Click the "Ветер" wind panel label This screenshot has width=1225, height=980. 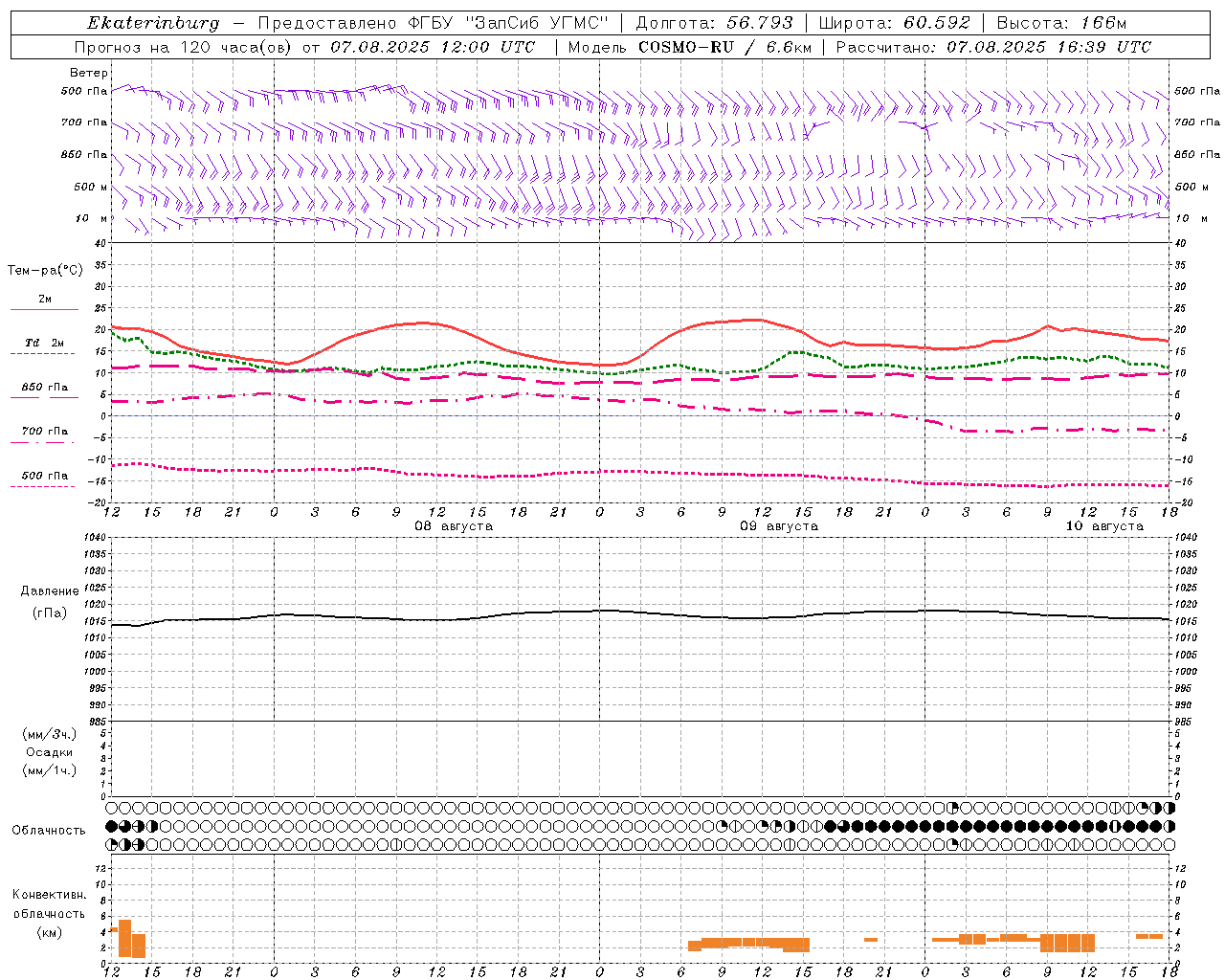pos(88,73)
